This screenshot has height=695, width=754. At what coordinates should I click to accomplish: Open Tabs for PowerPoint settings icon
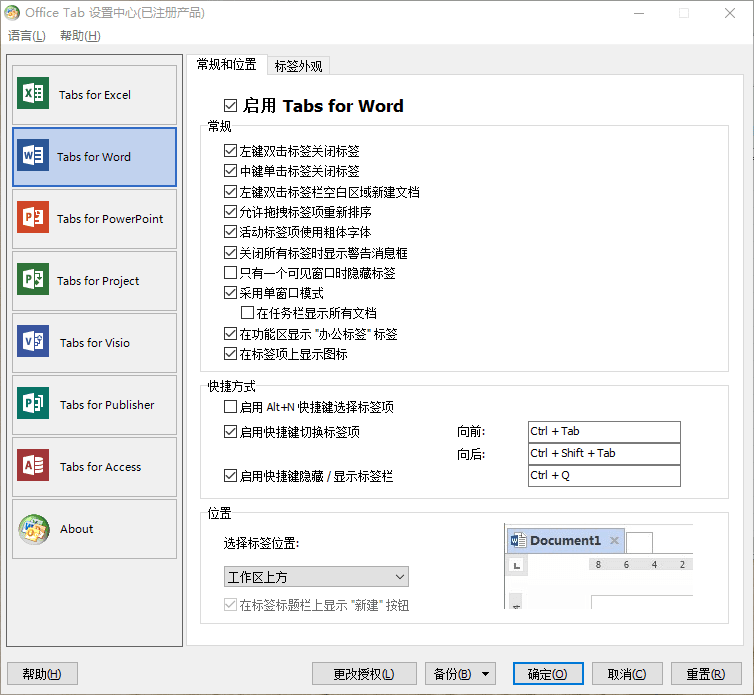(33, 217)
